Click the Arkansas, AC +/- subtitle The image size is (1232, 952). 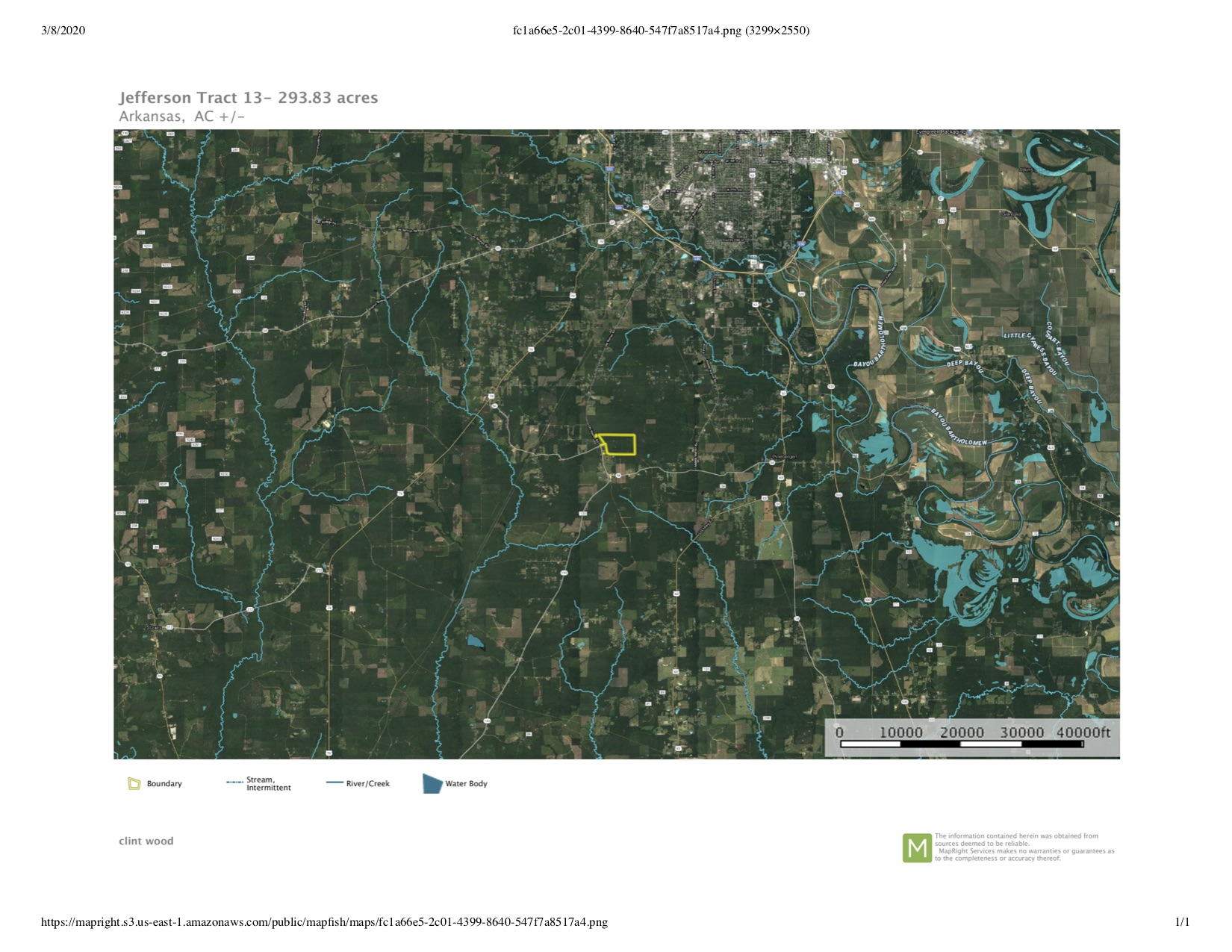pos(181,116)
